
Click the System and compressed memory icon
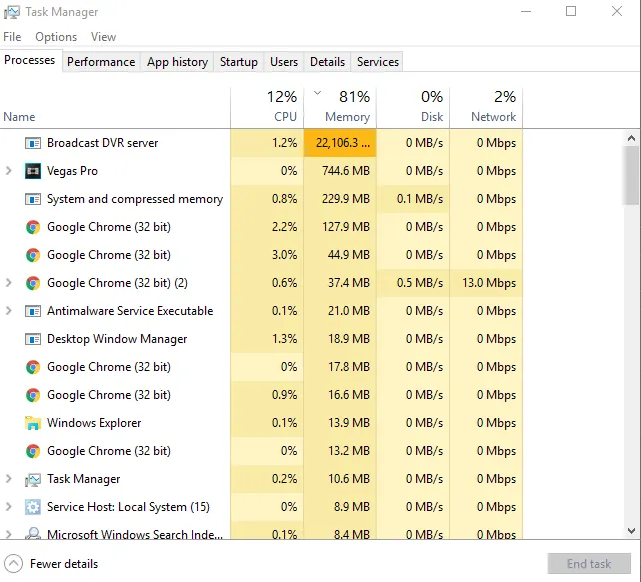(x=33, y=199)
